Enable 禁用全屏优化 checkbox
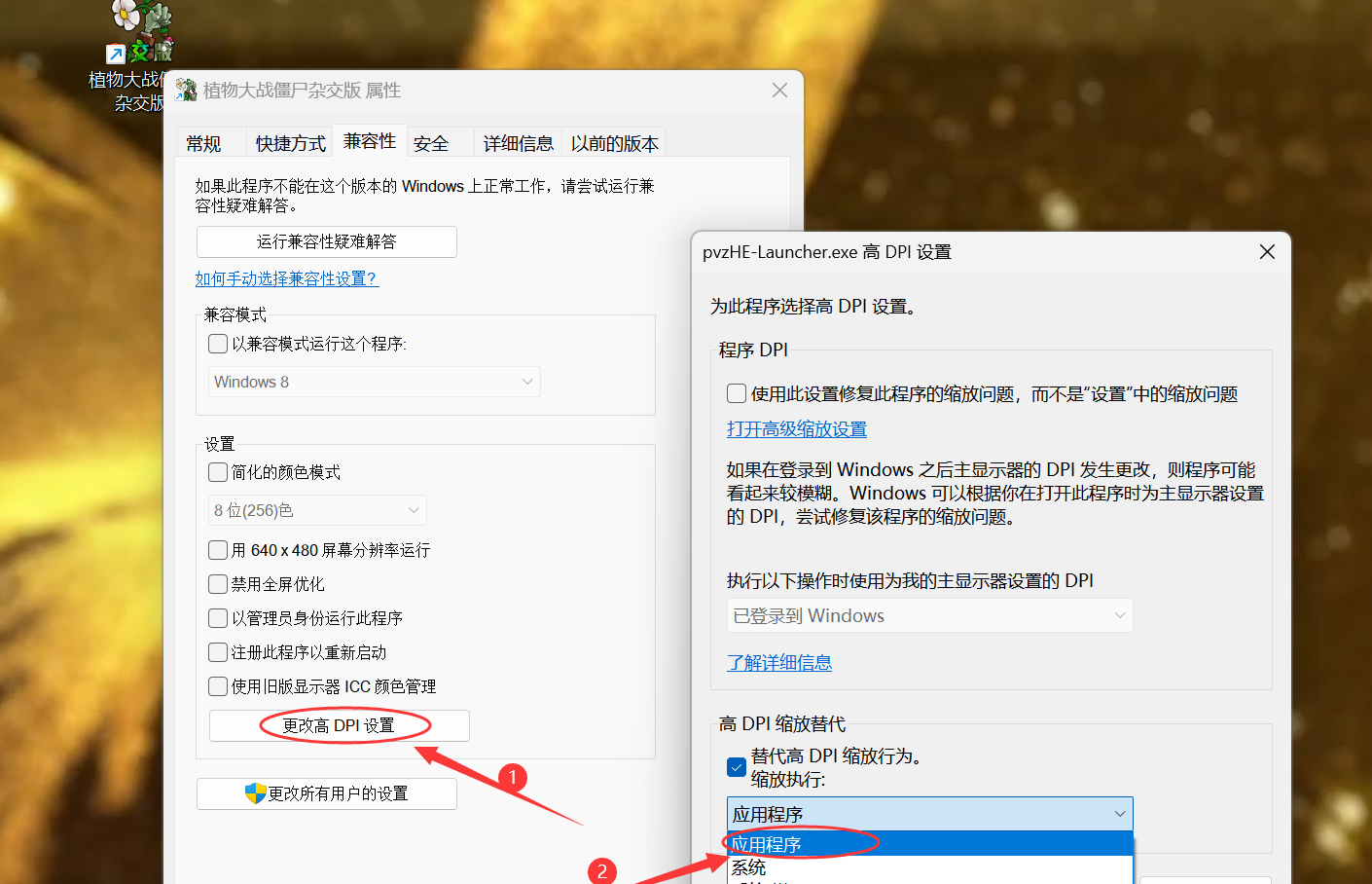Viewport: 1372px width, 884px height. point(218,584)
